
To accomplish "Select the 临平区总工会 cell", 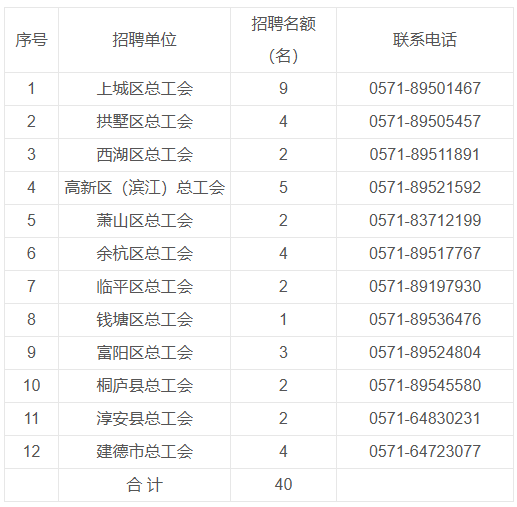I will 144,287.
